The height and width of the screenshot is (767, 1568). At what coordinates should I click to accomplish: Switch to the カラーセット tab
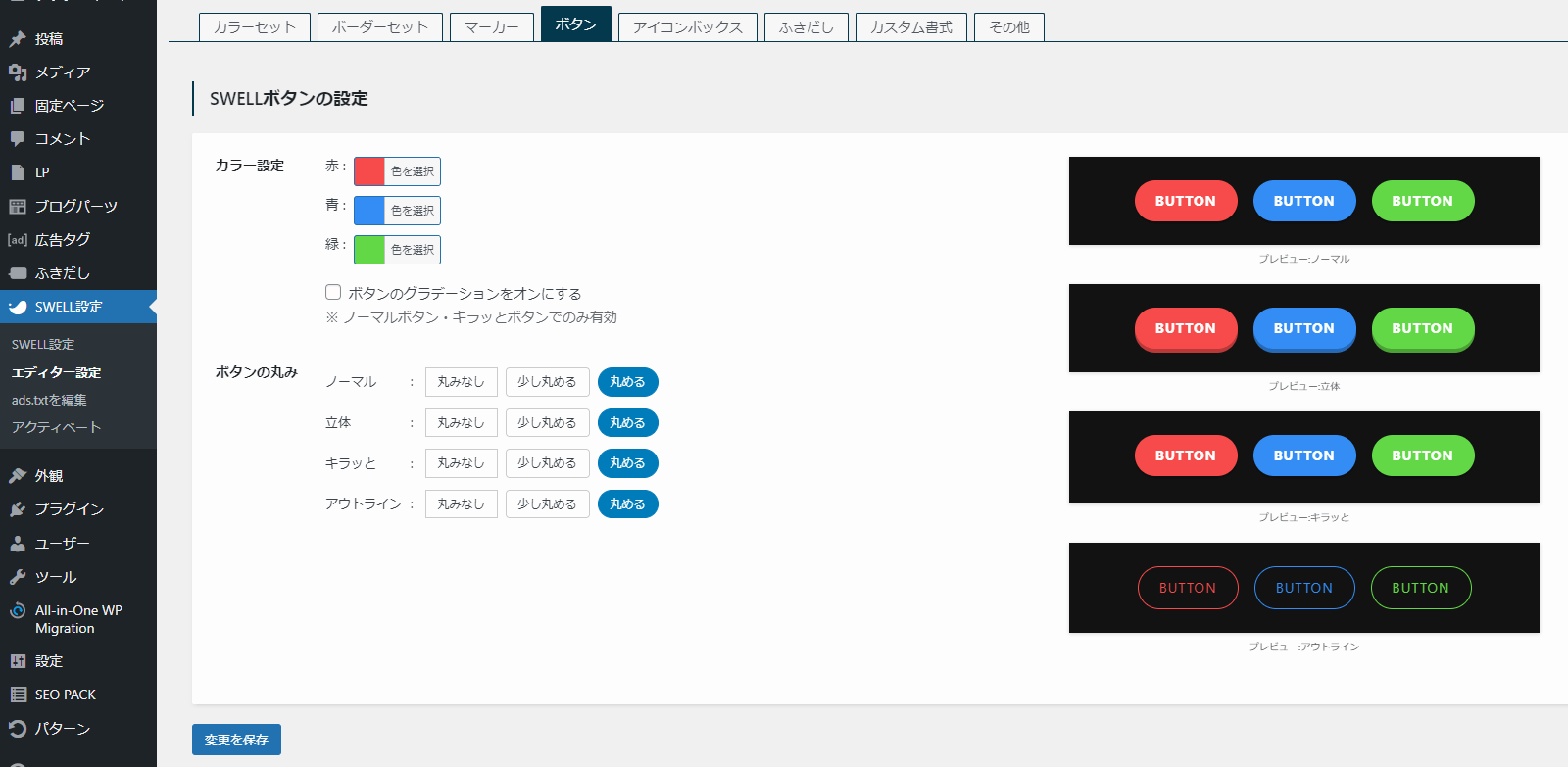(255, 27)
